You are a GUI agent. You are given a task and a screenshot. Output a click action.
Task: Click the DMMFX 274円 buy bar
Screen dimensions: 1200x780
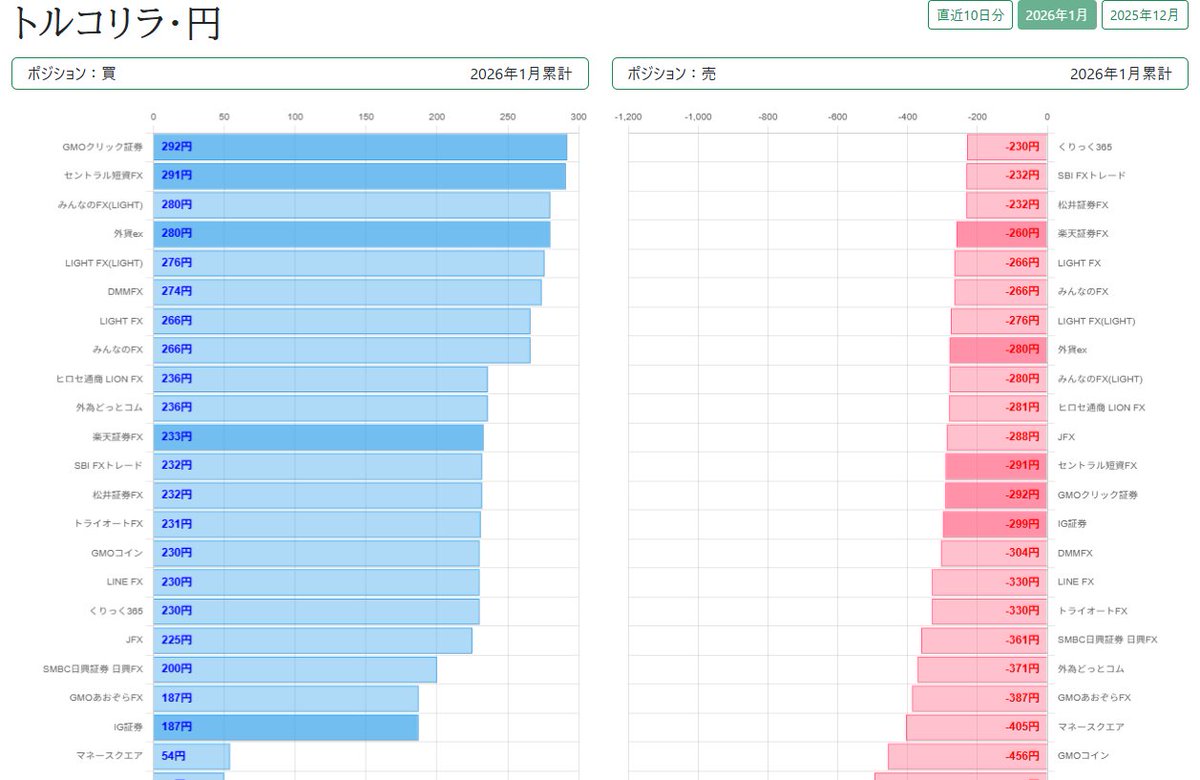coord(347,292)
